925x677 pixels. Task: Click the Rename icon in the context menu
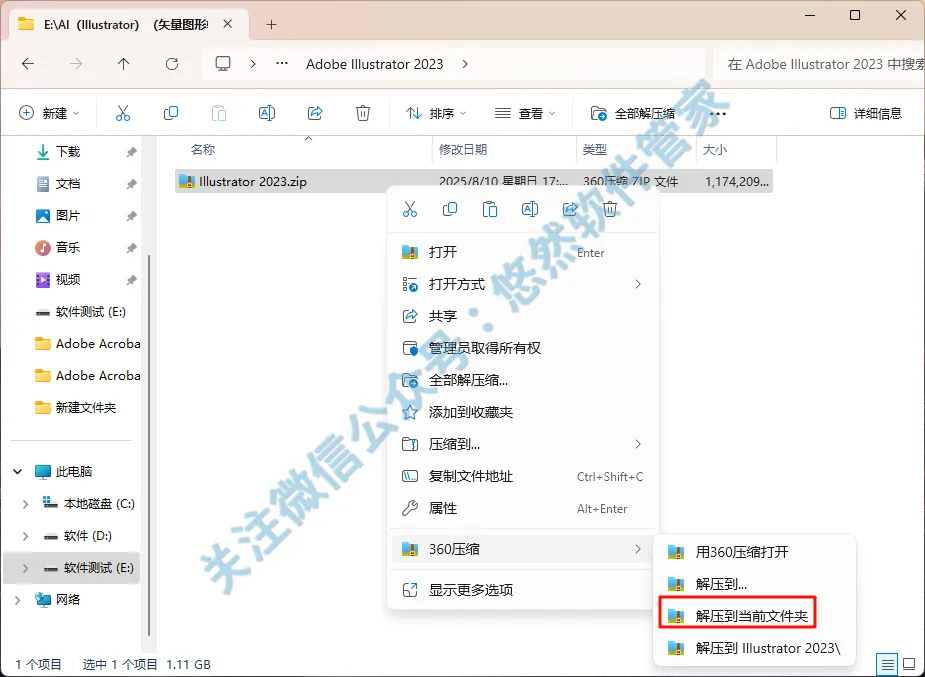click(530, 209)
